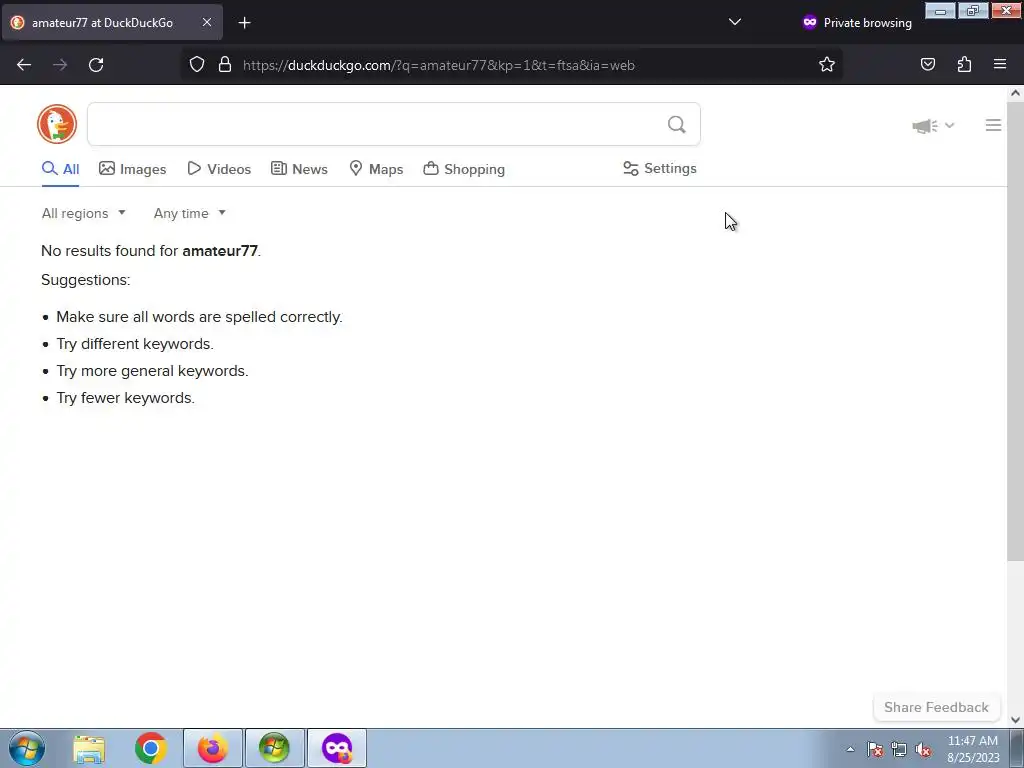View site security padlock info

(x=225, y=65)
